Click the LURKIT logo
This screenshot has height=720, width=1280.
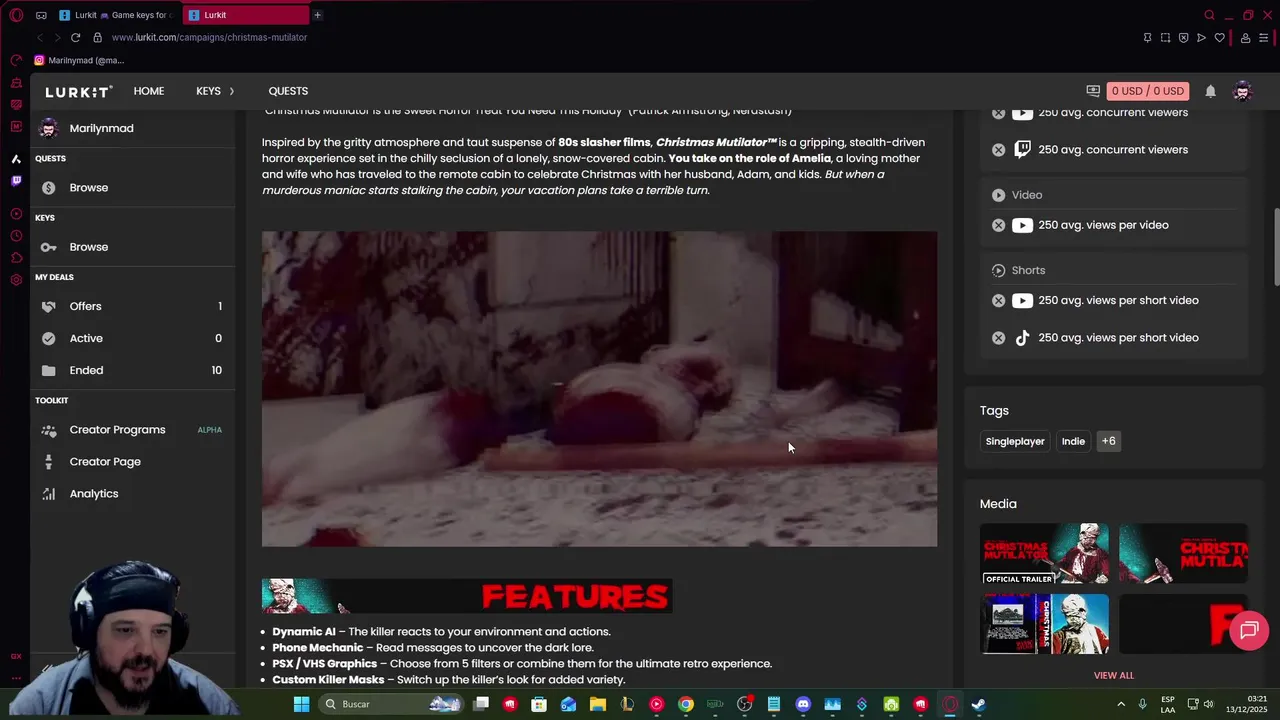[78, 91]
